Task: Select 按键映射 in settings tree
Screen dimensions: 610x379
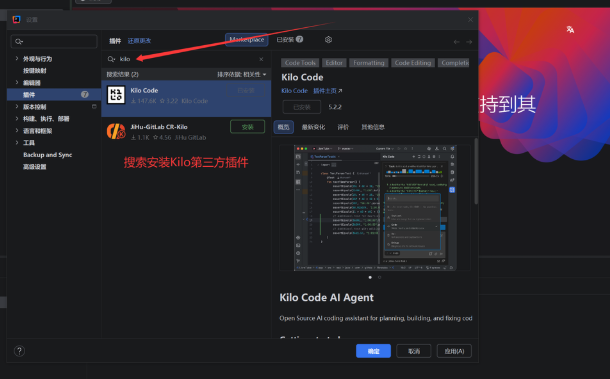Action: 35,70
